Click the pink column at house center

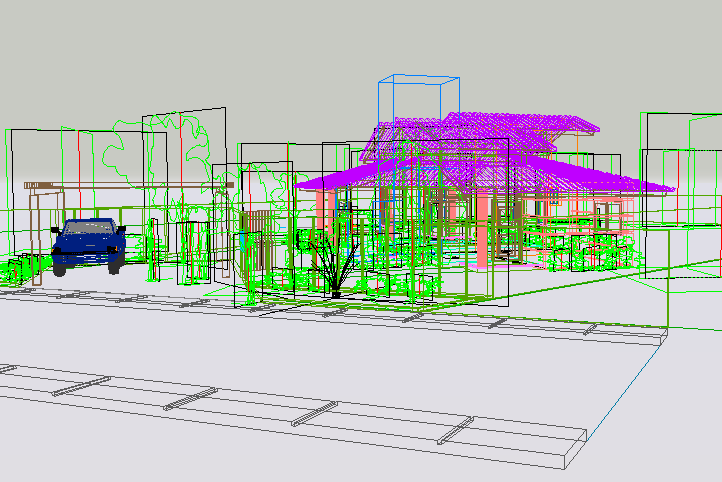click(x=482, y=230)
